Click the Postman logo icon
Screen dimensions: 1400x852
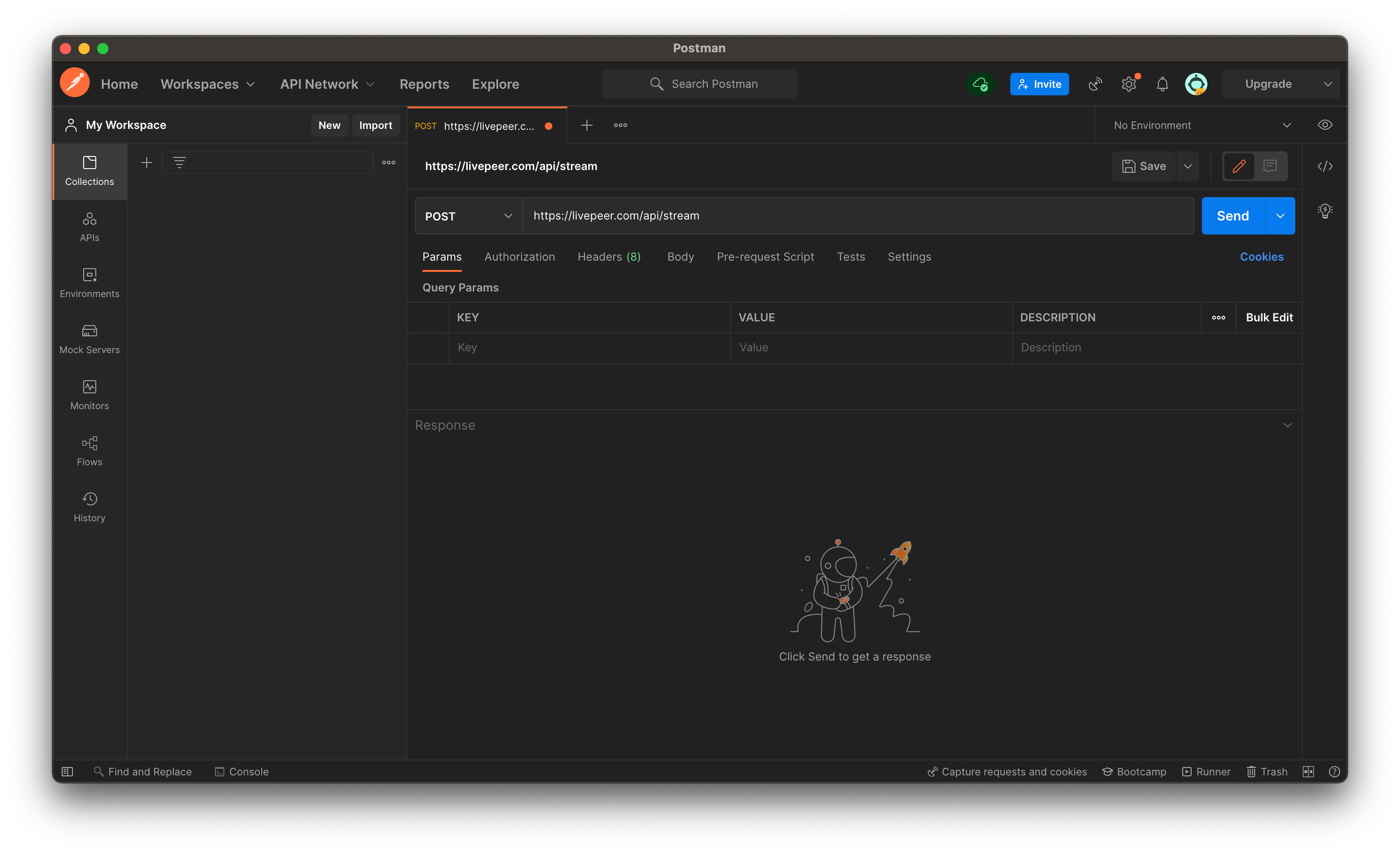[74, 83]
